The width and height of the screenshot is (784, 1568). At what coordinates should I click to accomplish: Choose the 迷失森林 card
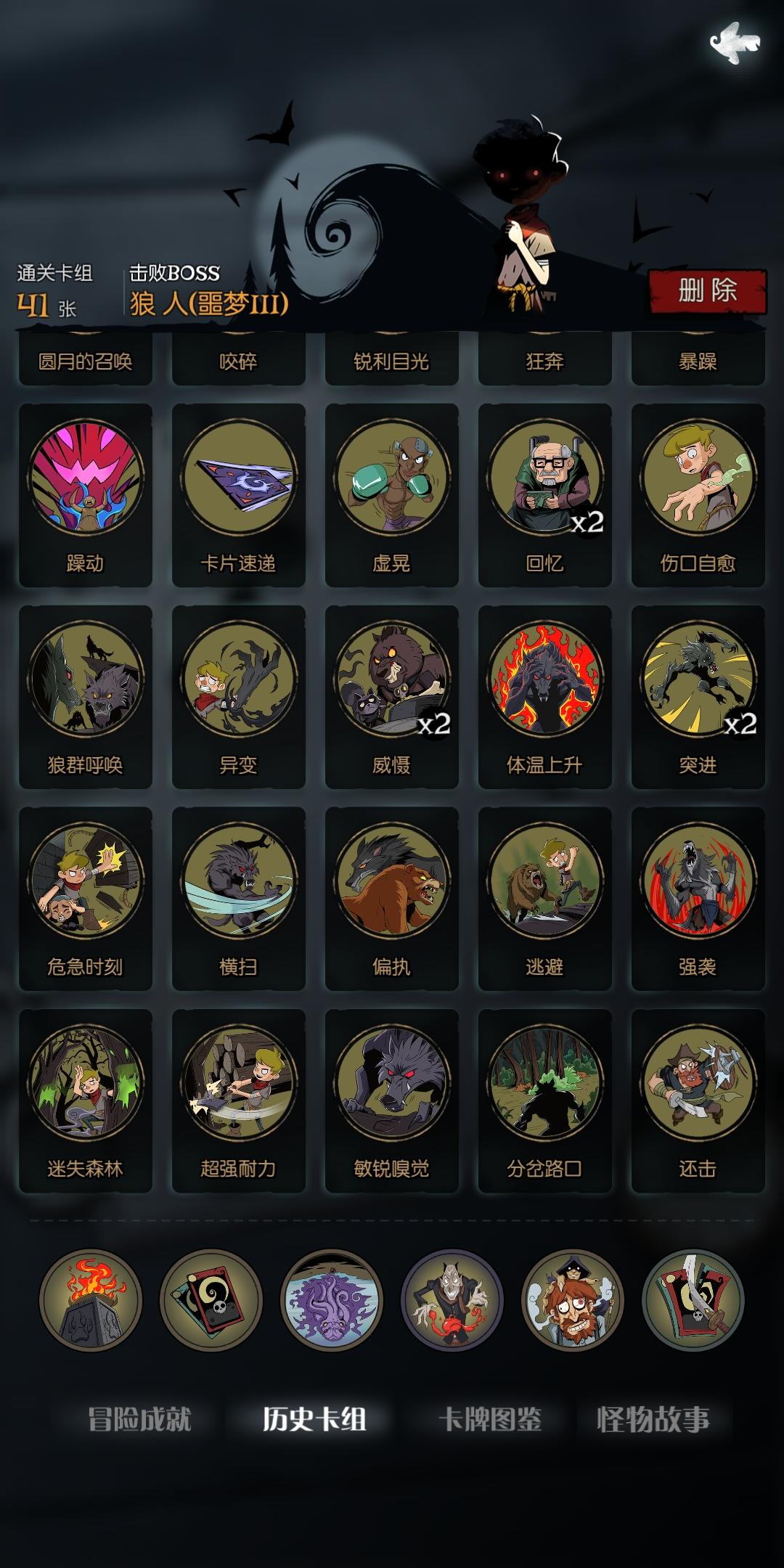tap(86, 1101)
